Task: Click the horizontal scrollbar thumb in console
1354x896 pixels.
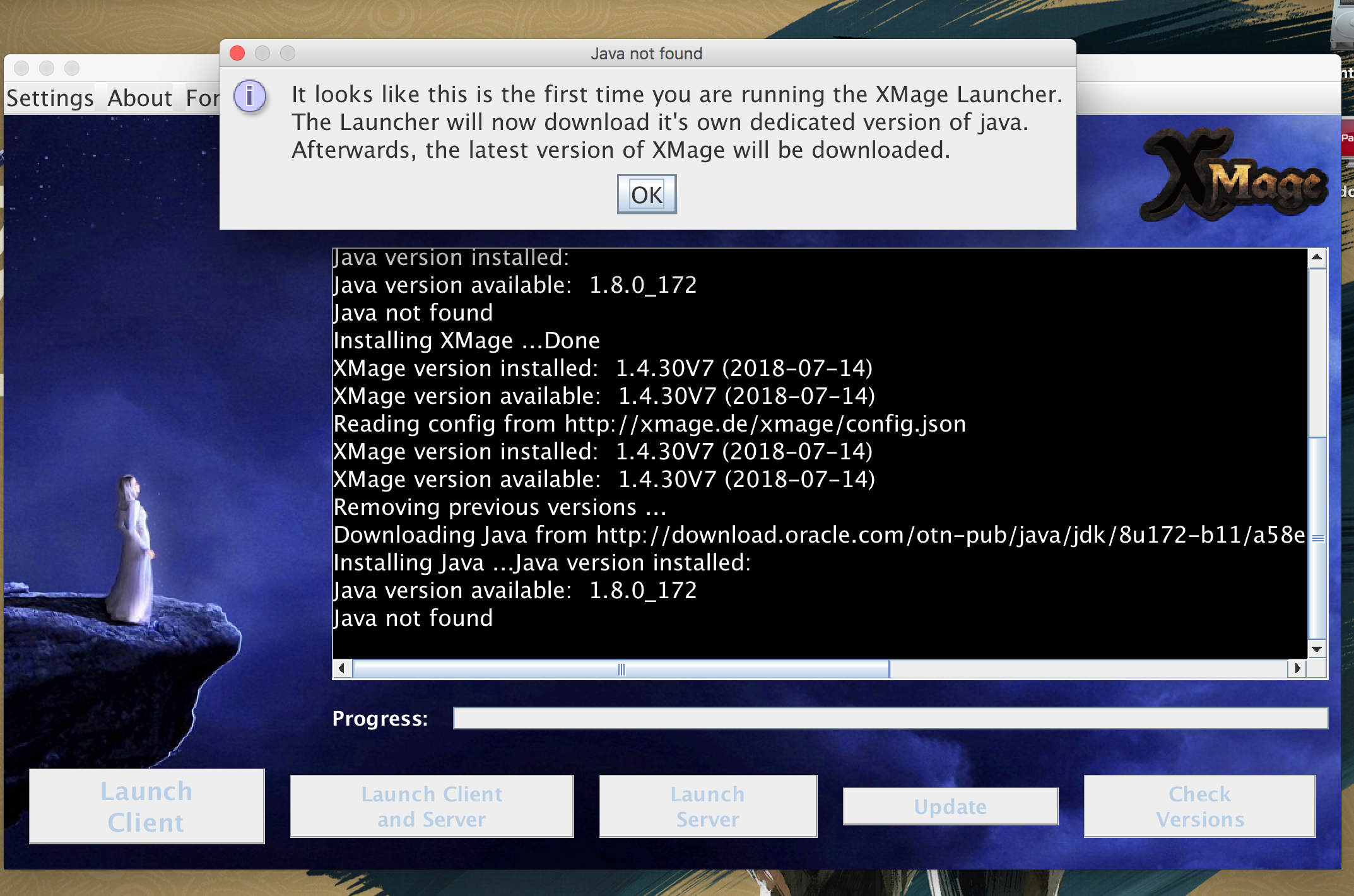Action: (621, 669)
